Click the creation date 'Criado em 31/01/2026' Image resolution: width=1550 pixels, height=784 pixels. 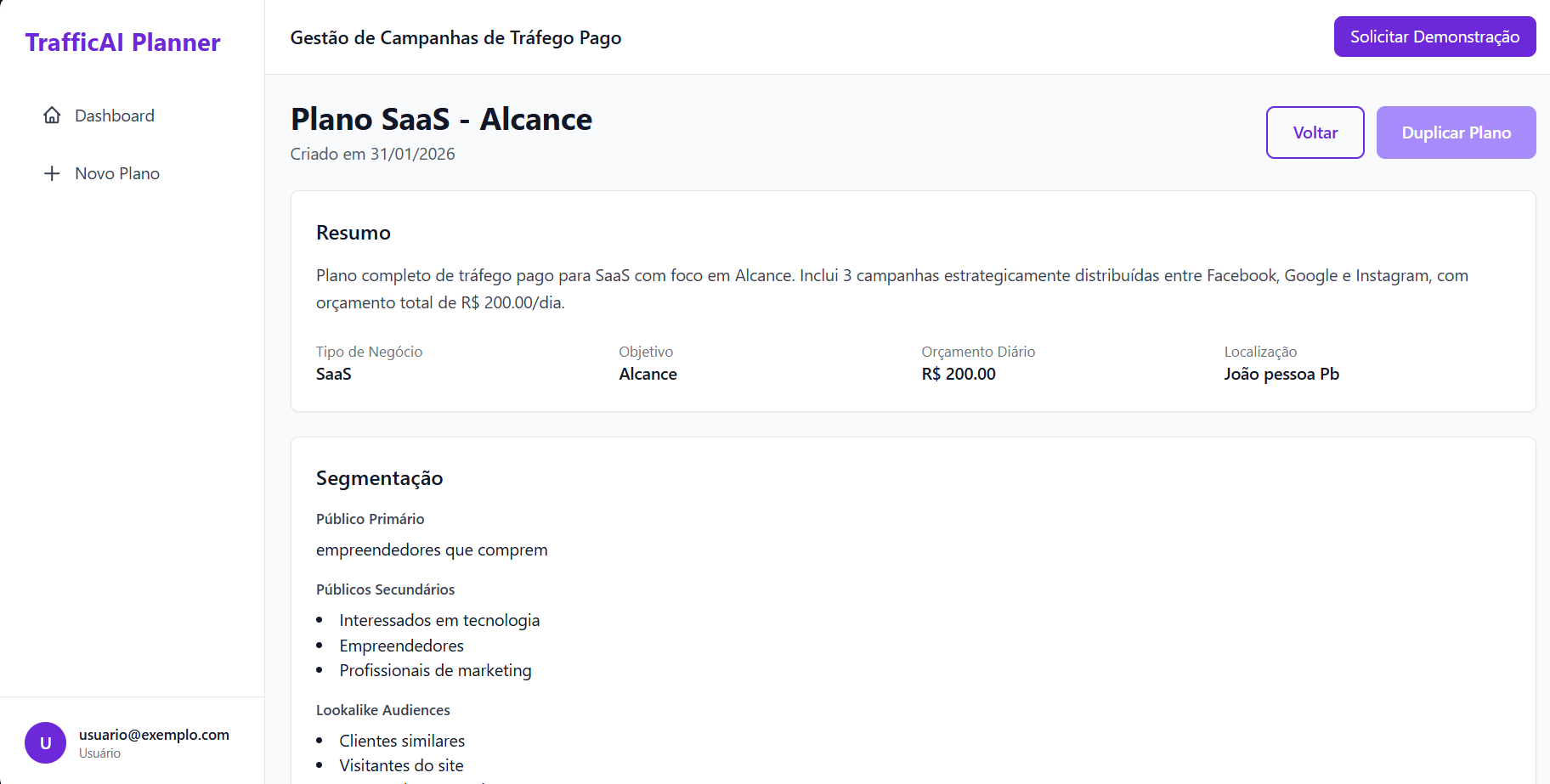(x=372, y=154)
